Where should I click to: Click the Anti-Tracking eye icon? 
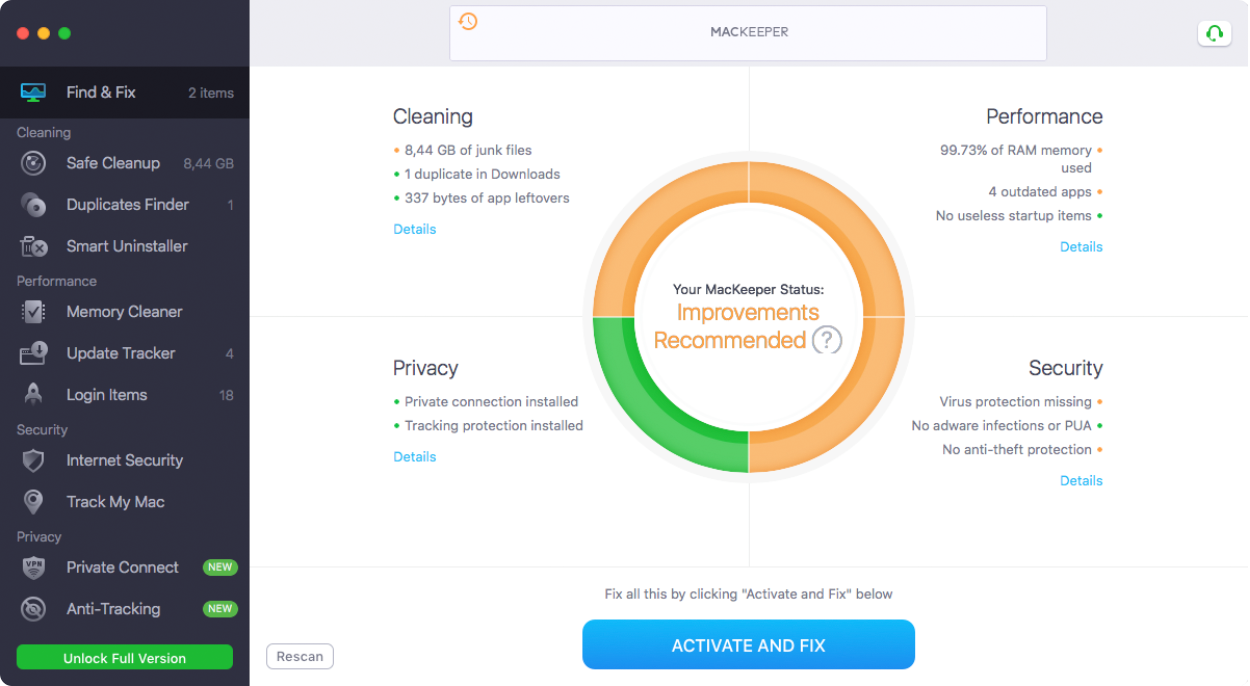33,609
